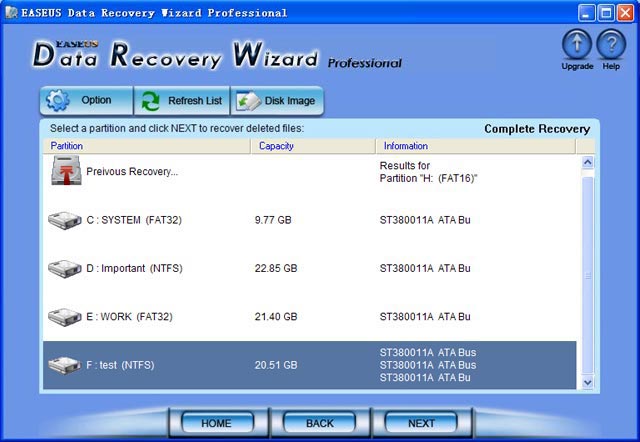This screenshot has width=640, height=442.
Task: Select partition F : test (NTFS)
Action: 120,365
